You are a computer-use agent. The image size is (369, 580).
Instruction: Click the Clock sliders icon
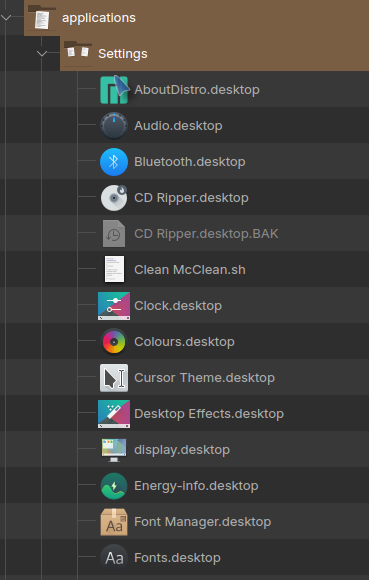(x=114, y=306)
